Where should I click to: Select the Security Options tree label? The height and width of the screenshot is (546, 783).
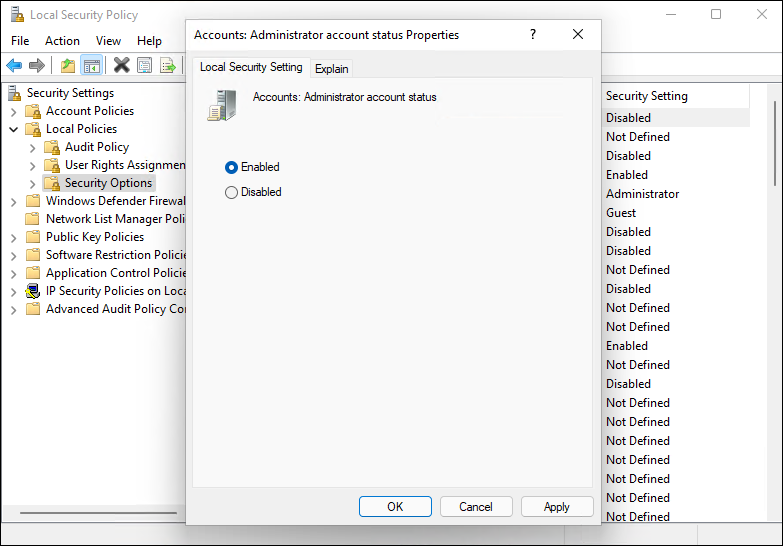coord(108,183)
